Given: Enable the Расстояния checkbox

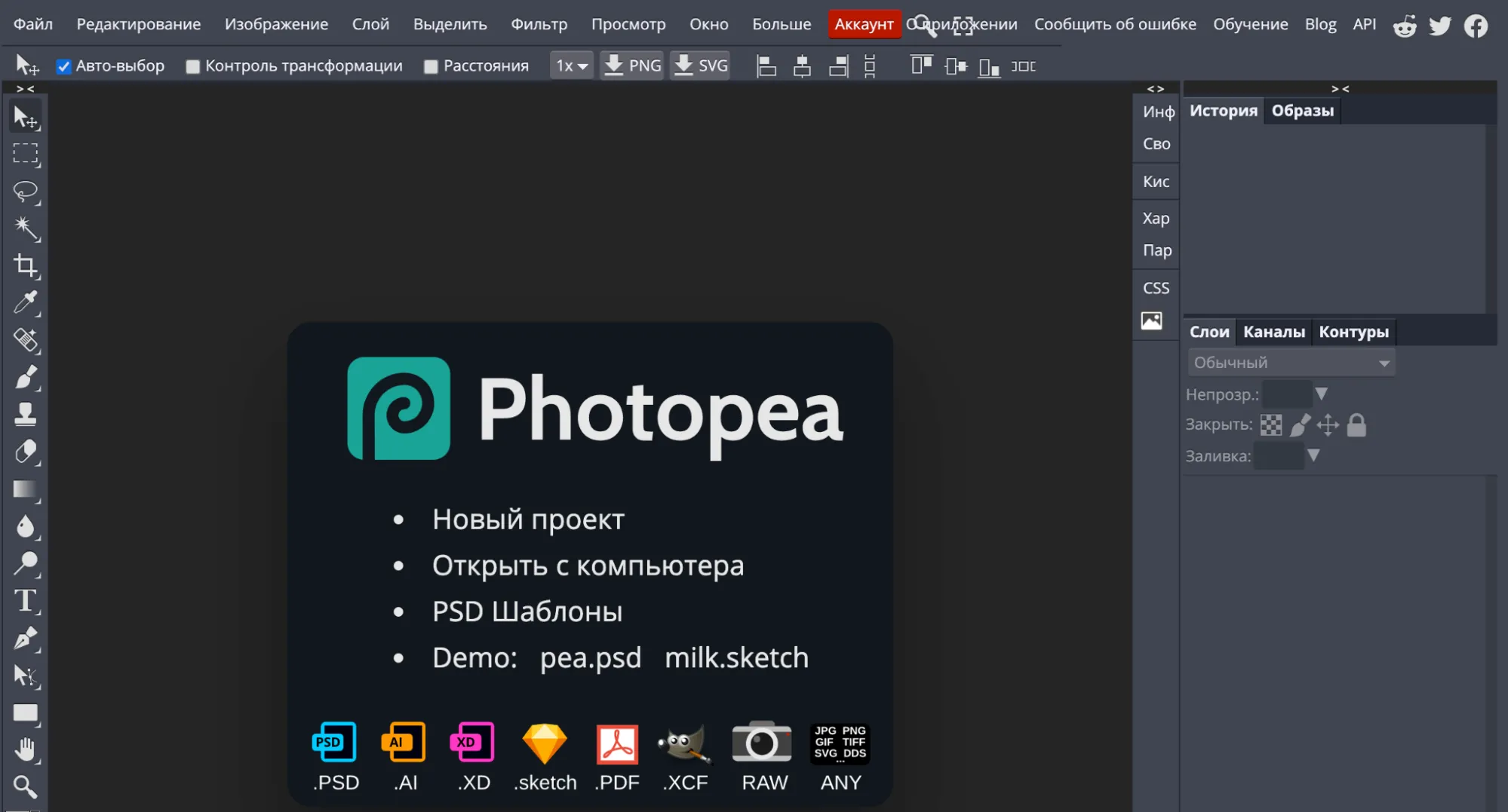Looking at the screenshot, I should 431,66.
